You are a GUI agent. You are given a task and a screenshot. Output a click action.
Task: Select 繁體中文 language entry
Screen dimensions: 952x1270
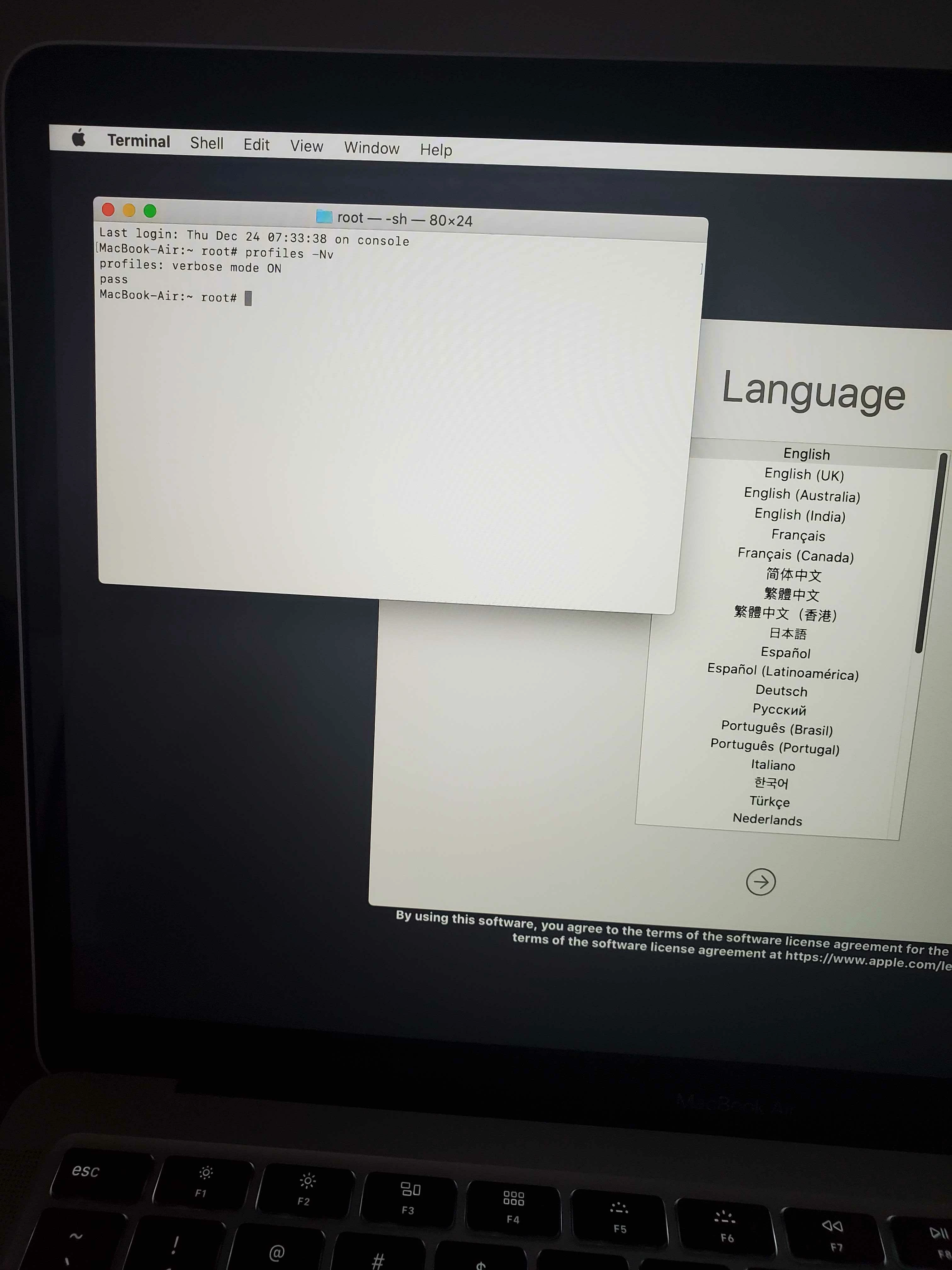791,594
